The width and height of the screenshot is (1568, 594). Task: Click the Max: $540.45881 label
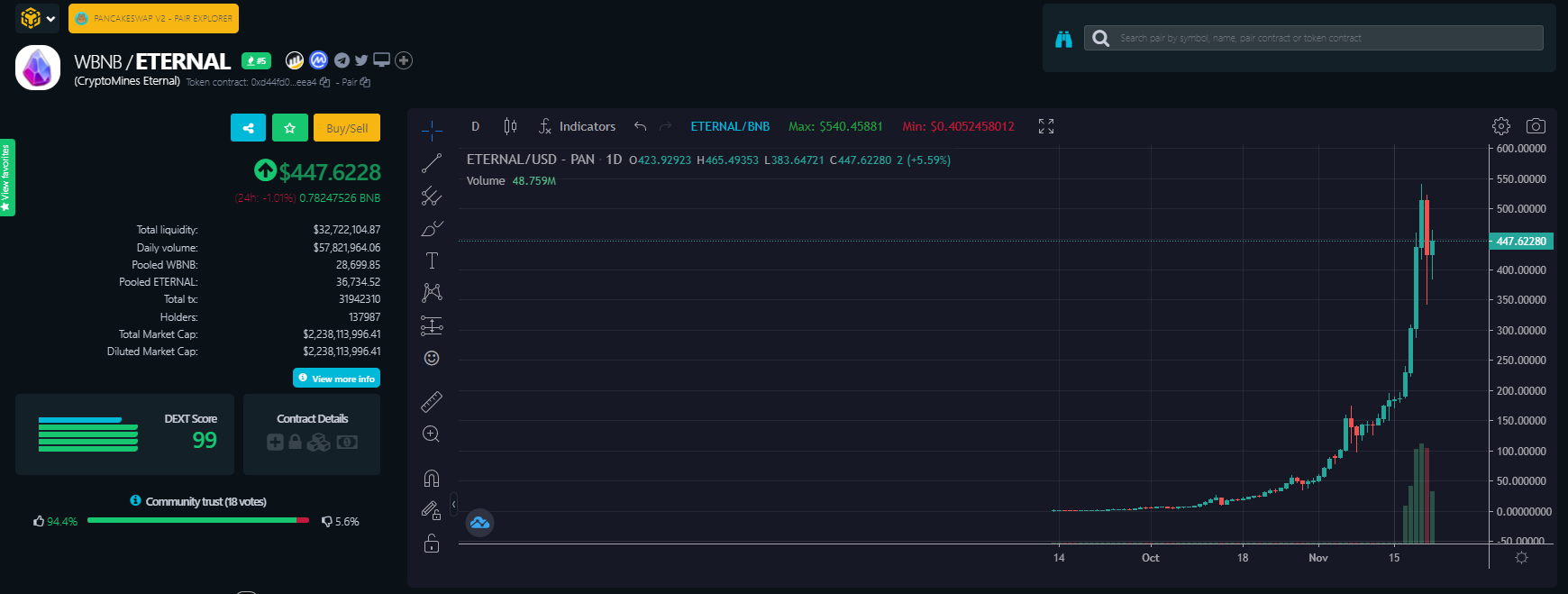[835, 126]
